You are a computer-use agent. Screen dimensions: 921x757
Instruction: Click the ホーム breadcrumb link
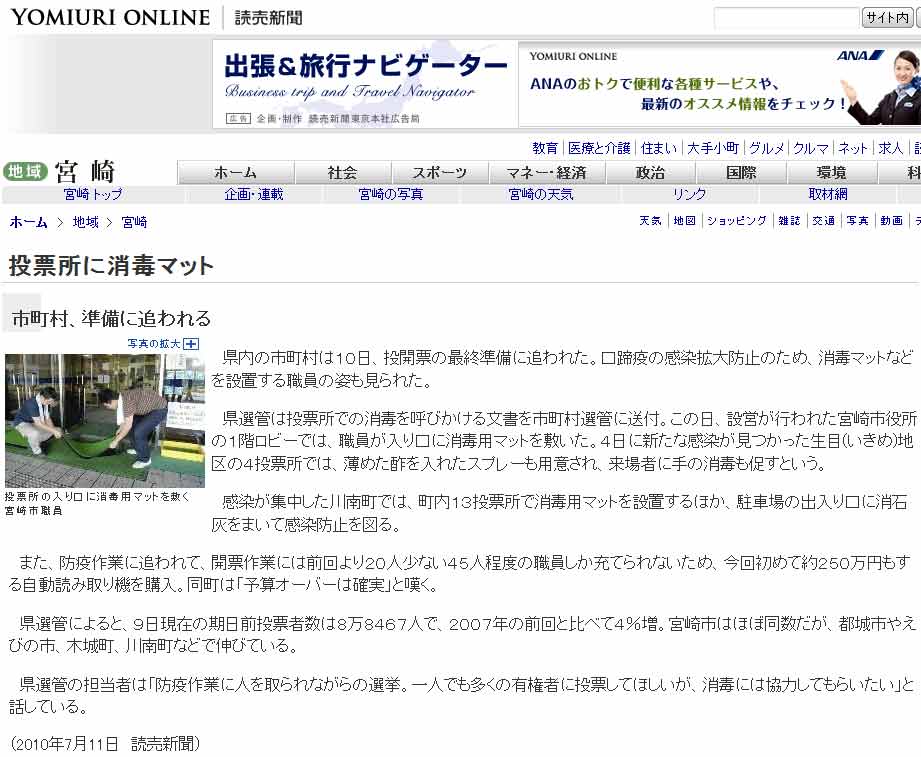pyautogui.click(x=28, y=222)
